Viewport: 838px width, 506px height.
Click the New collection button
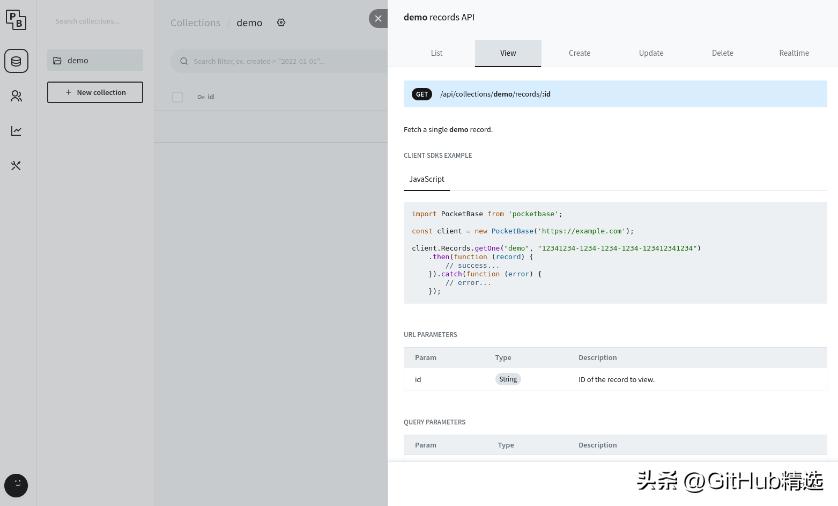[95, 92]
